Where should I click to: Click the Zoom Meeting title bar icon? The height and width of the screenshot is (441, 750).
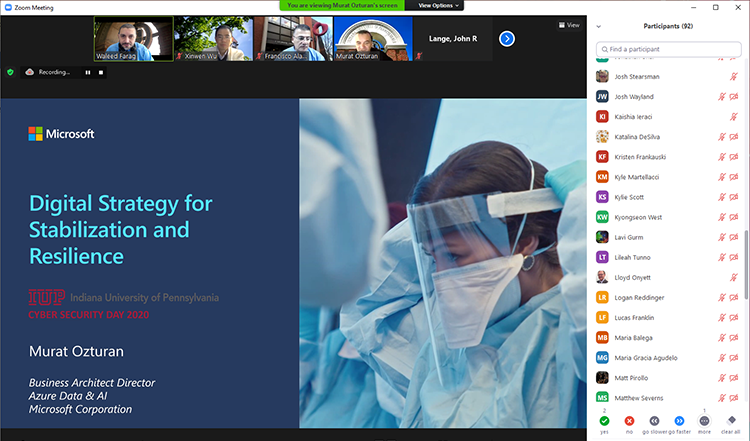[8, 7]
